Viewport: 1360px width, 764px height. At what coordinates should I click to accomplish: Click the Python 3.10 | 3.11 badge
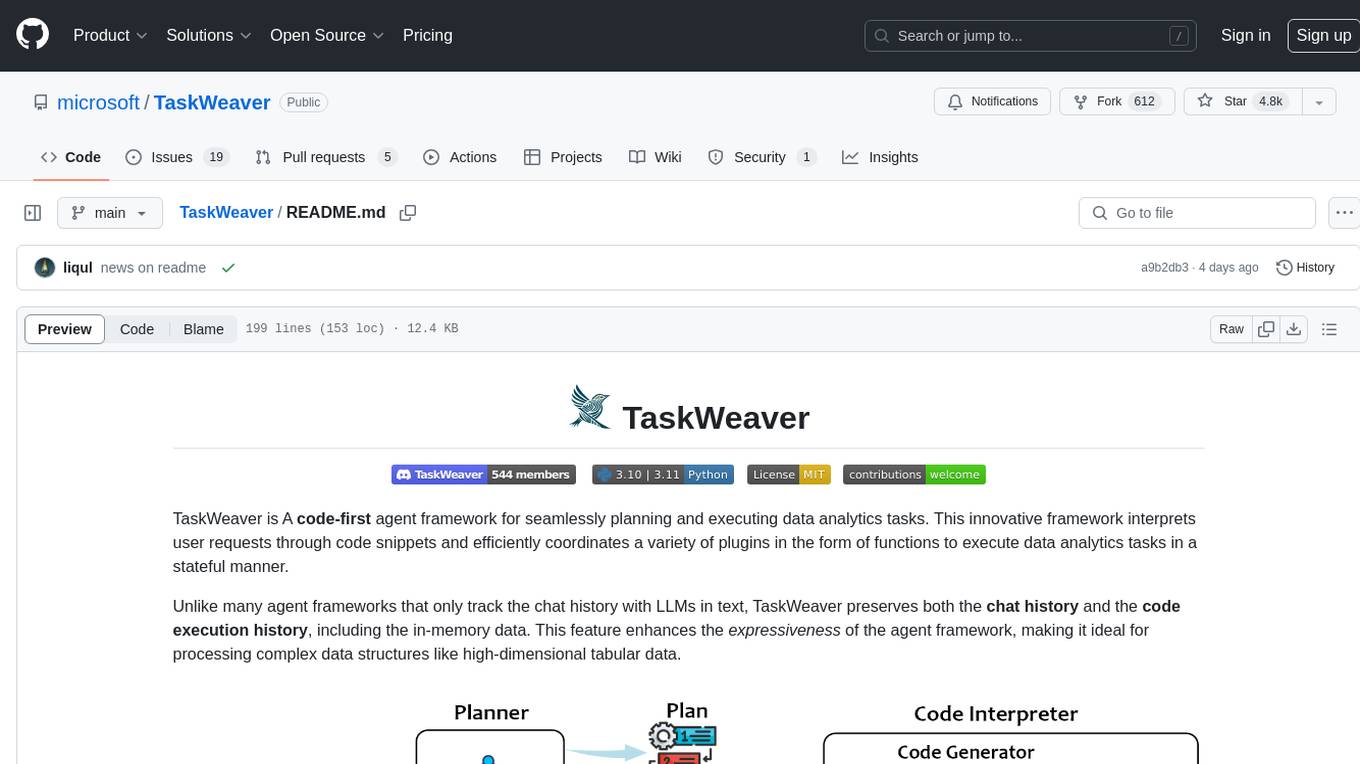click(x=663, y=475)
